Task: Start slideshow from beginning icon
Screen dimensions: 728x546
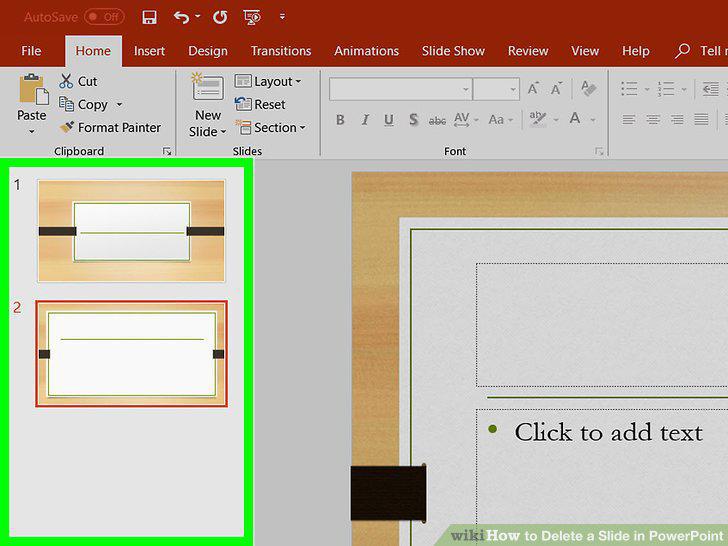Action: (x=252, y=17)
